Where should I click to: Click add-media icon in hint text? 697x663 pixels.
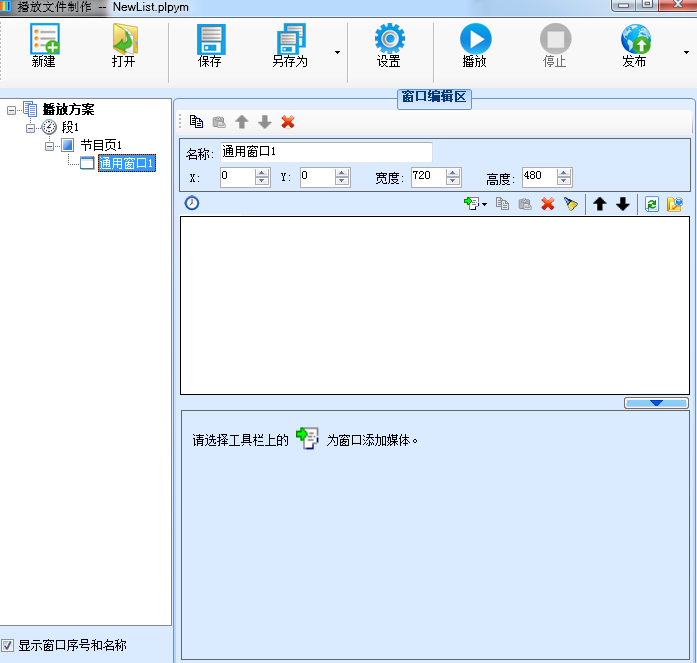point(307,439)
